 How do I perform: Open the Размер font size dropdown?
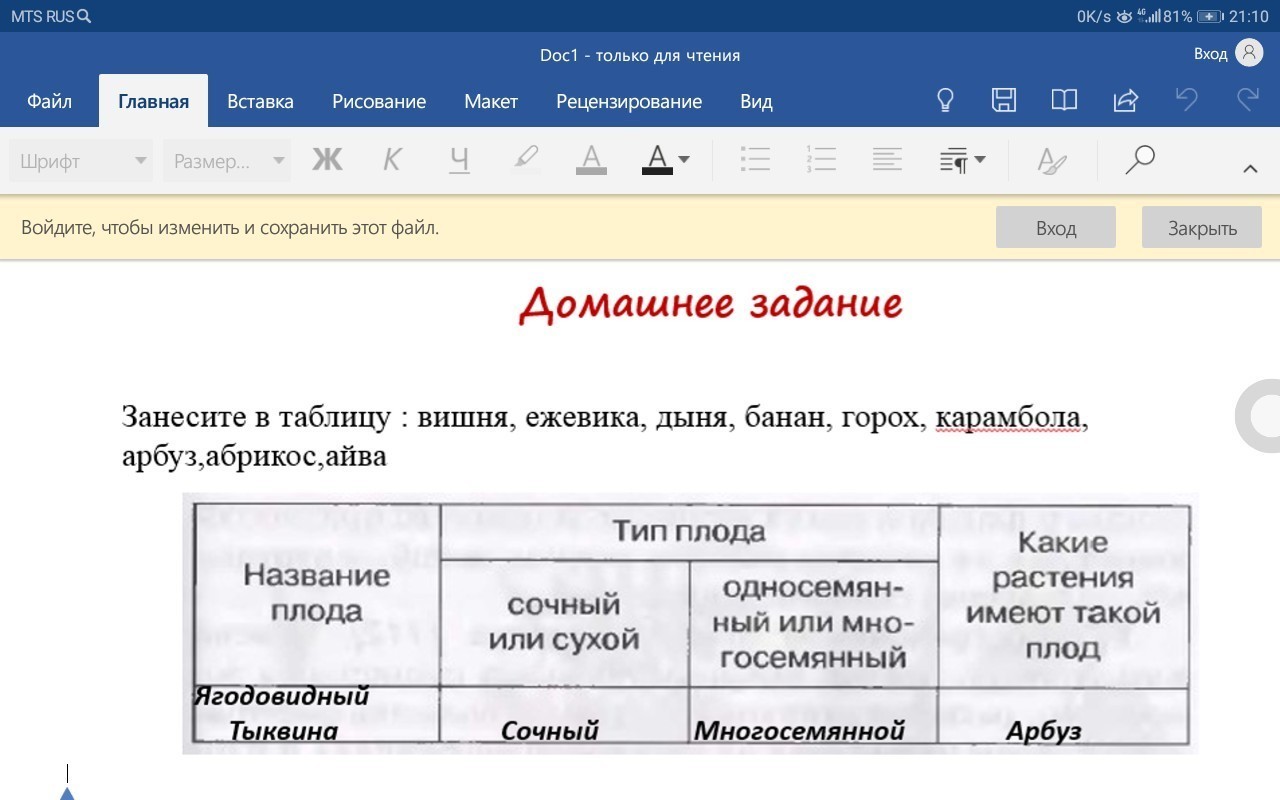click(227, 161)
